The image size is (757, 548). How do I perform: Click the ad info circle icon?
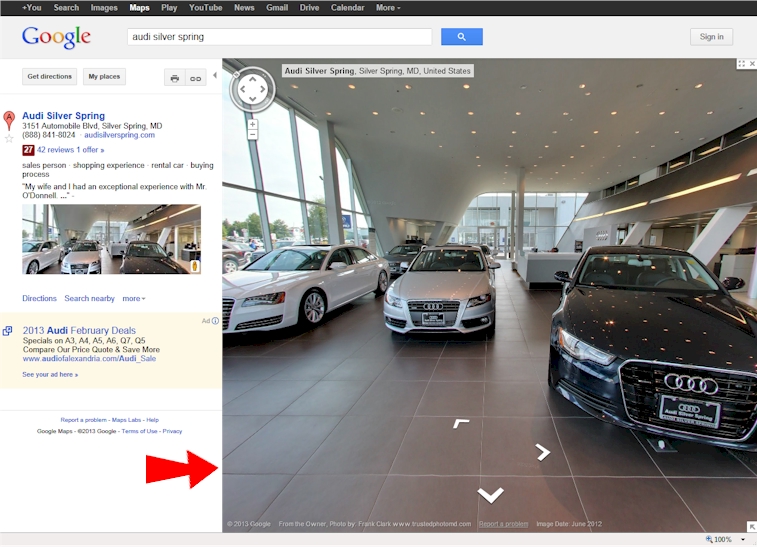tap(215, 321)
